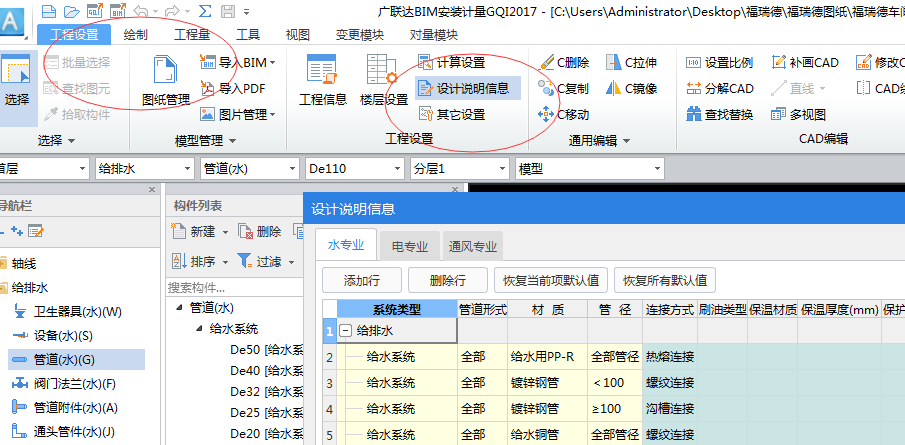Click 删除行 button

448,281
